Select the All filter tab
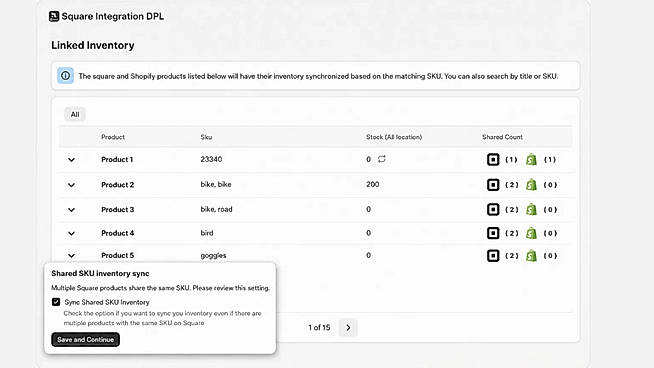Screen dimensions: 654x368 coord(75,114)
